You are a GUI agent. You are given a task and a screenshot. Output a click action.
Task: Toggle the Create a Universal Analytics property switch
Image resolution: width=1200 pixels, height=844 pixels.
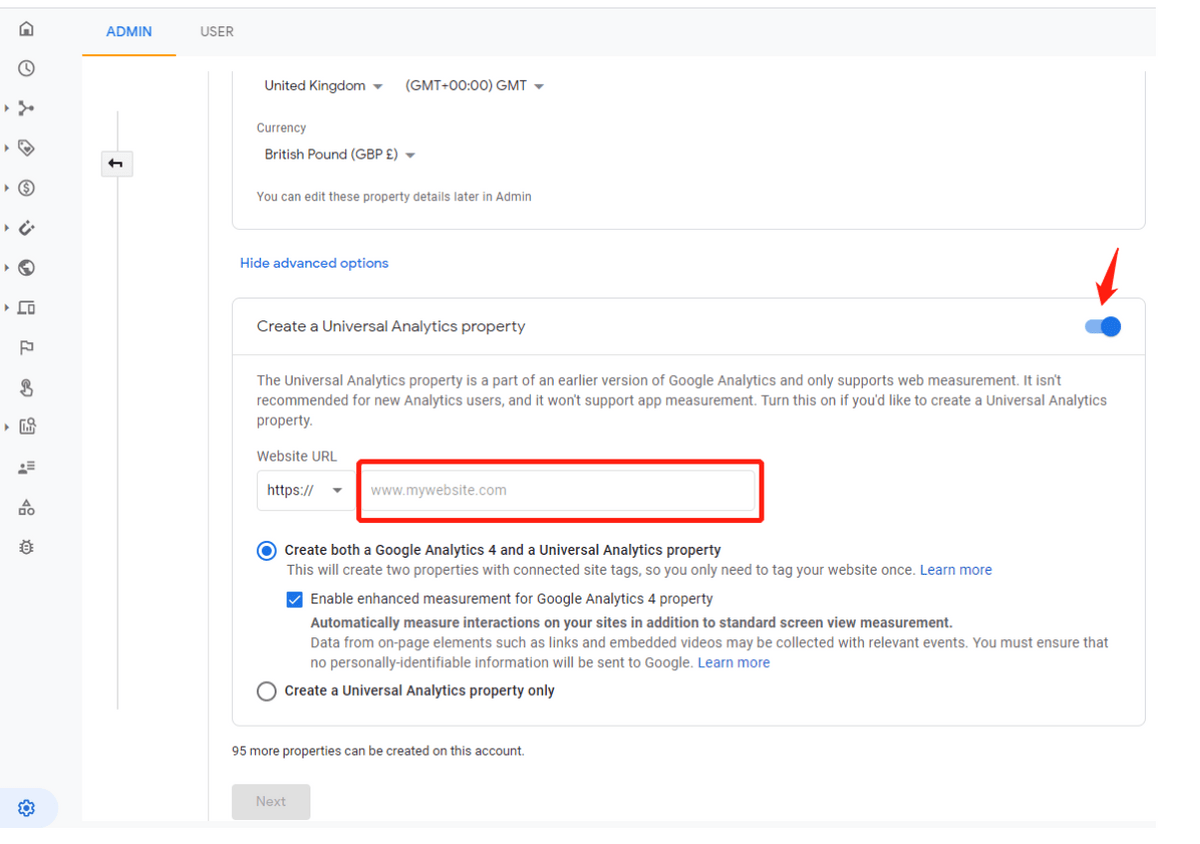(x=1103, y=326)
